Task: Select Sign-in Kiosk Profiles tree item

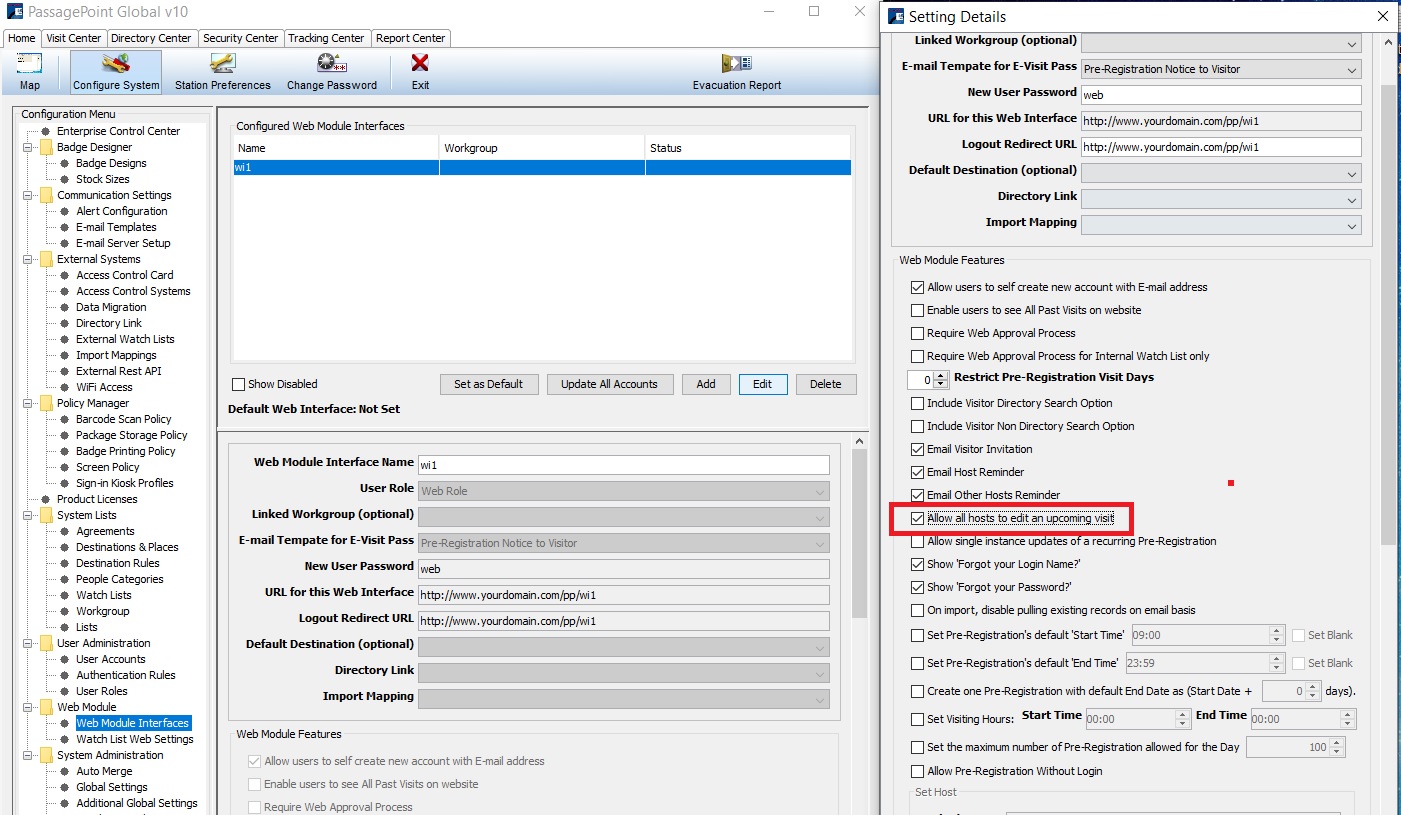Action: 125,483
